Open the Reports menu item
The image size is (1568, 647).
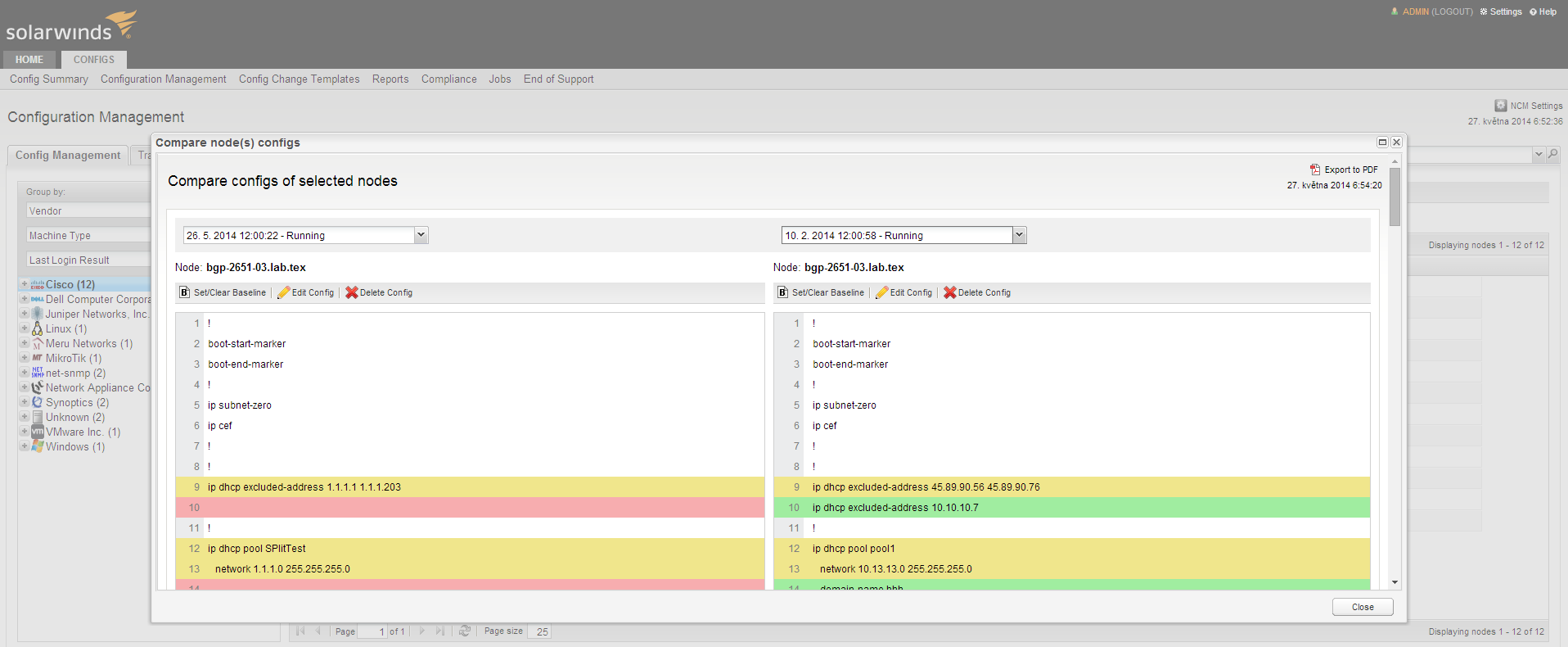tap(390, 79)
